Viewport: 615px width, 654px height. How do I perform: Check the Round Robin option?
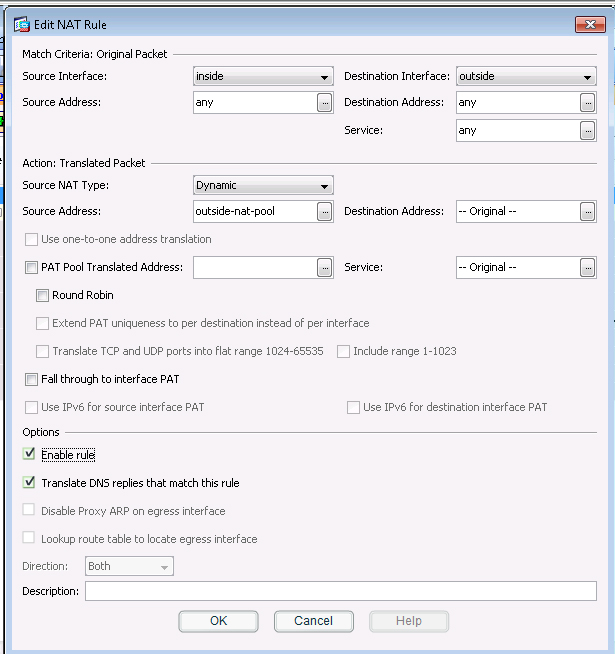click(42, 295)
